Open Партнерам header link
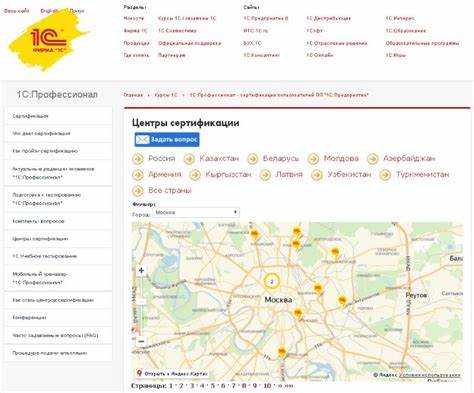The image size is (474, 393). (172, 55)
